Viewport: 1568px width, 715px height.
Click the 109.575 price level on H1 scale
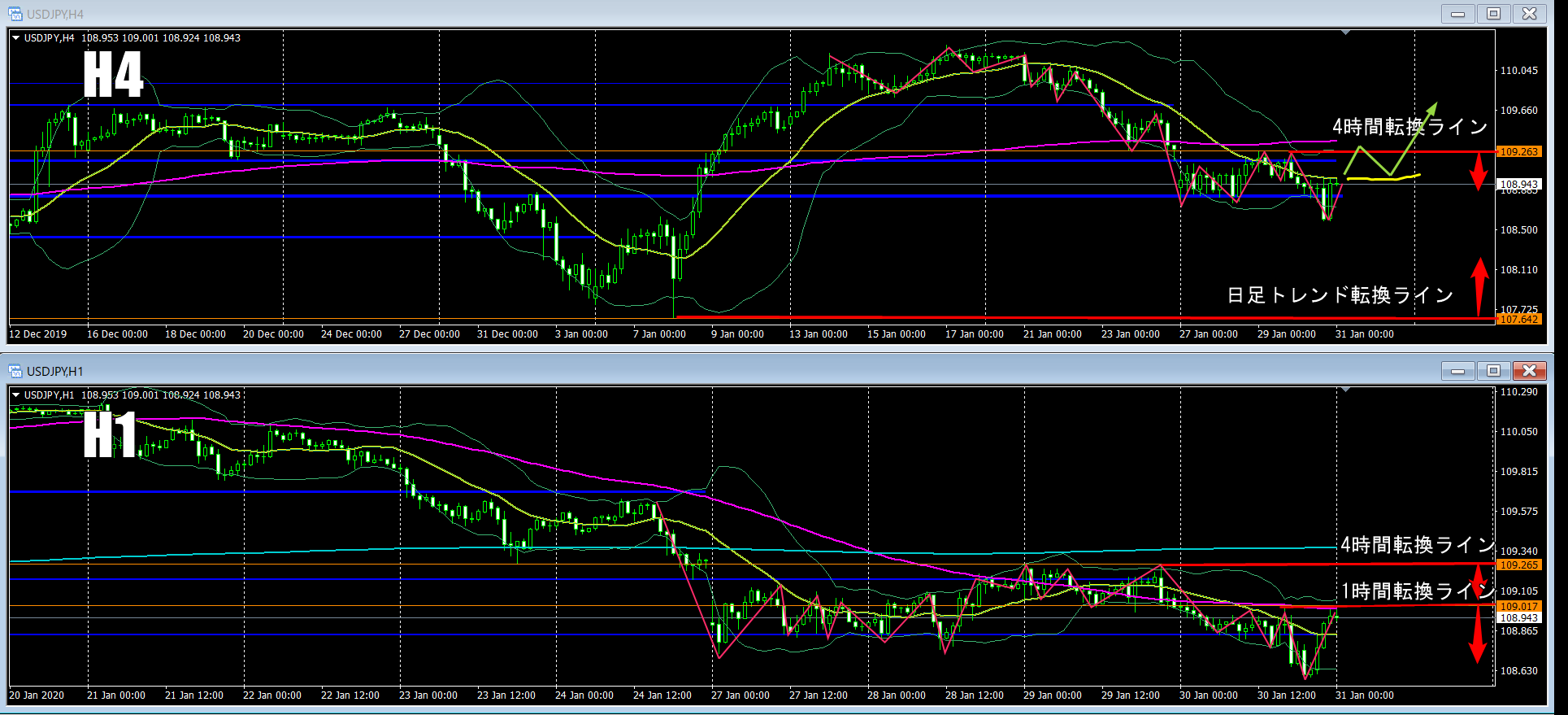coord(1518,512)
